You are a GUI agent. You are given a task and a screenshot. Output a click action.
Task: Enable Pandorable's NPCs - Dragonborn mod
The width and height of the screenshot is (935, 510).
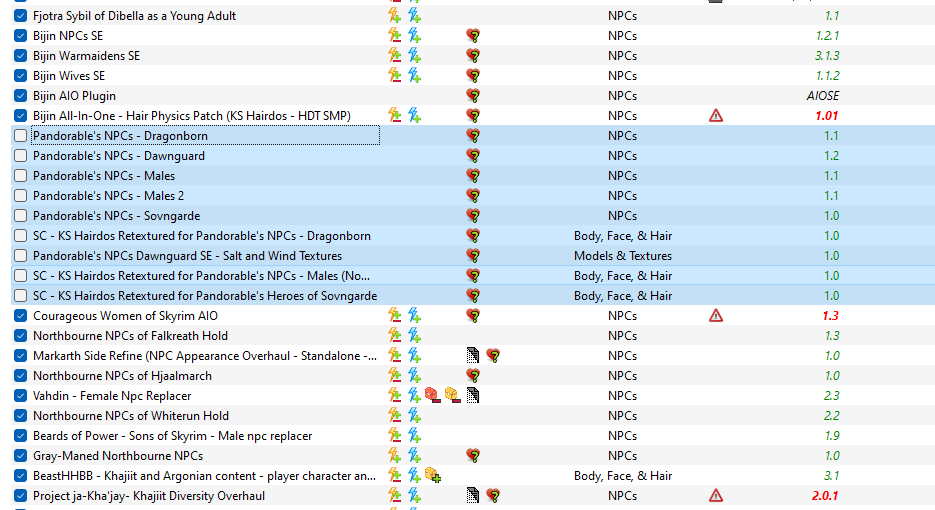click(20, 135)
